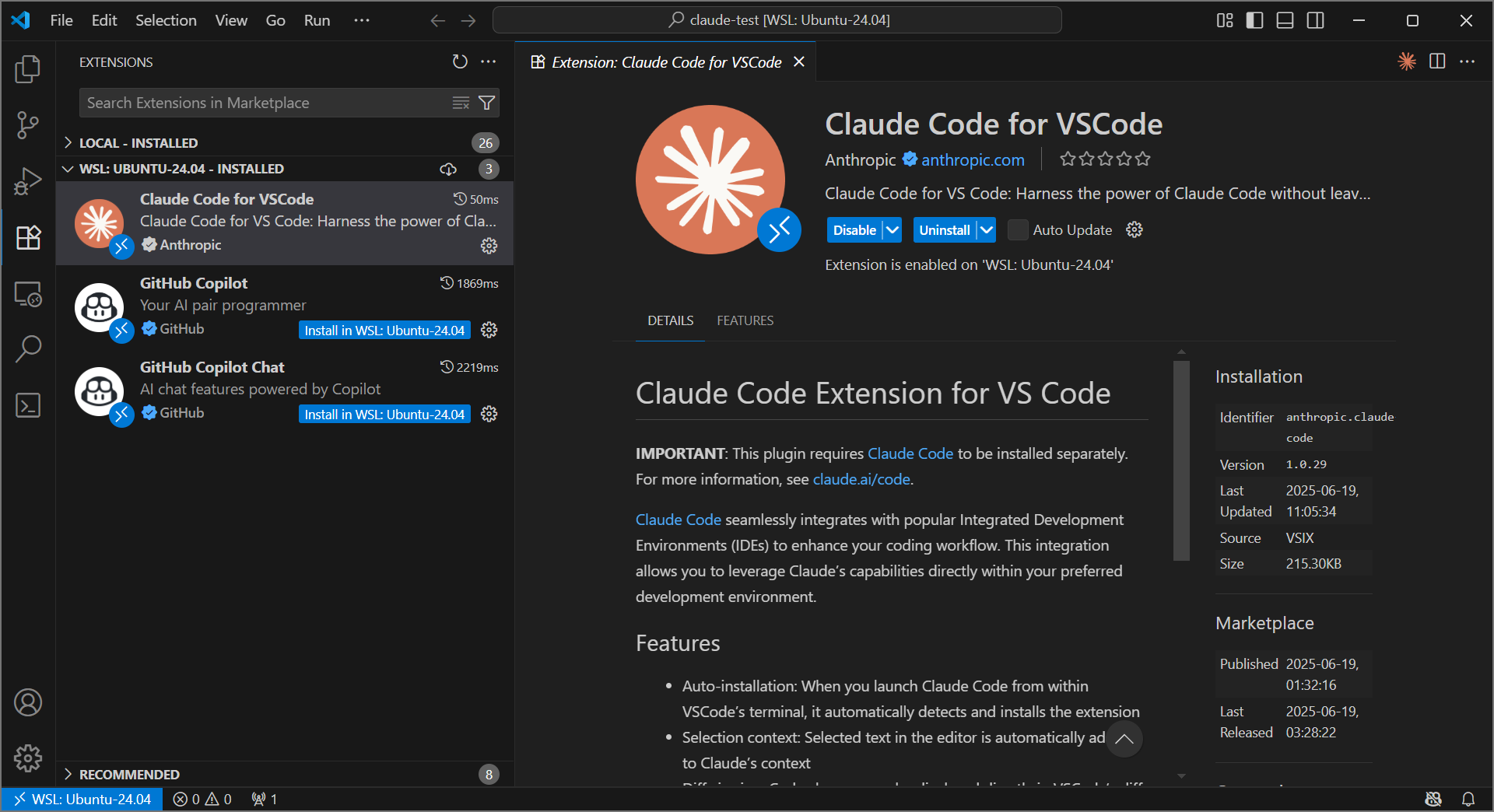Open the terminal panel icon in activity bar

pyautogui.click(x=28, y=405)
